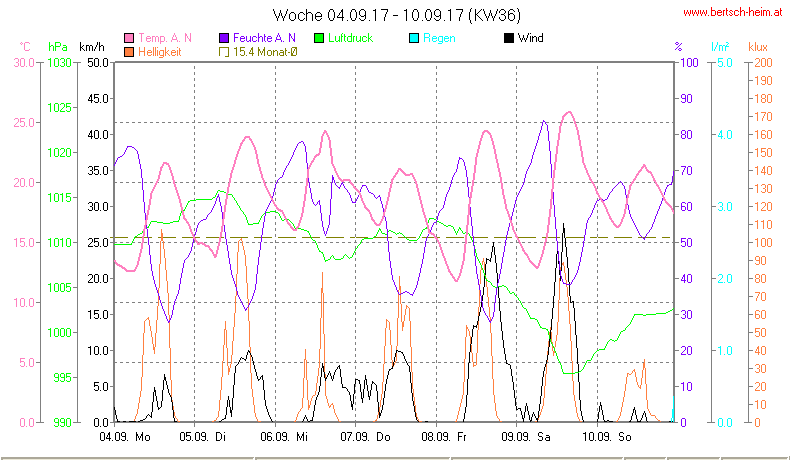Click the 1015 value on the hPa axis
This screenshot has height=460, width=790.
click(59, 198)
